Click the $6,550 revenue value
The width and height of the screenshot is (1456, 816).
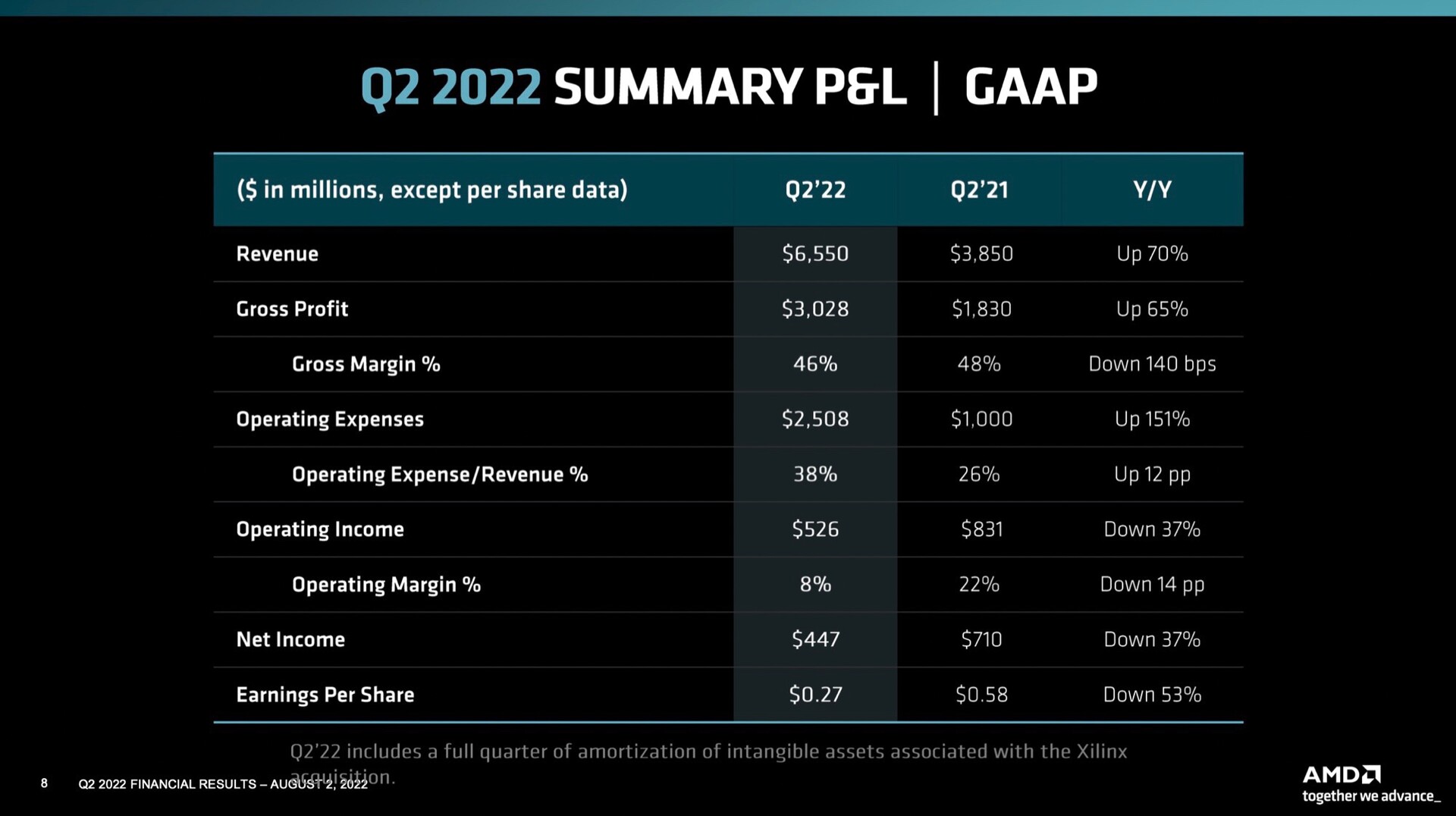(815, 254)
